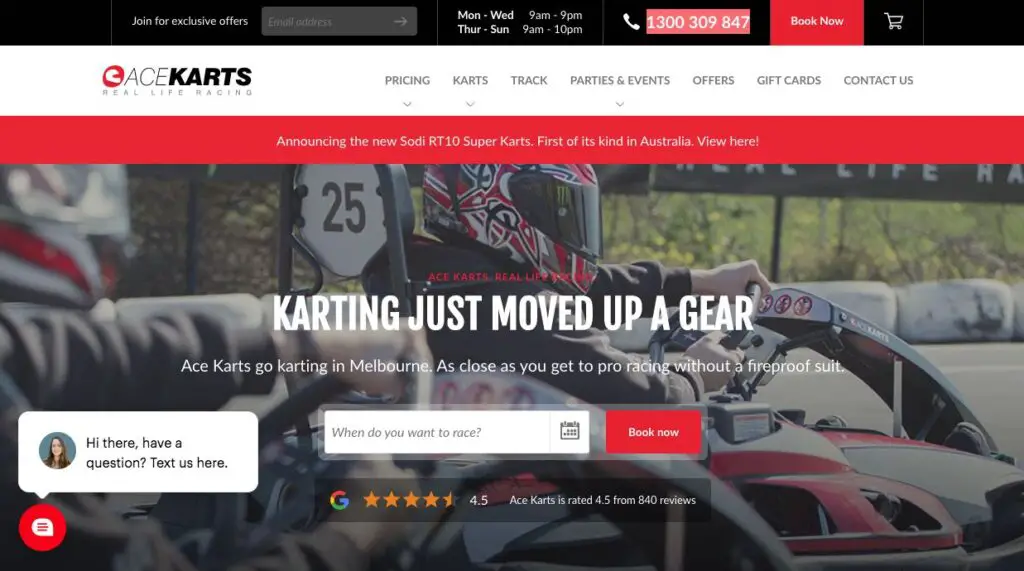Image resolution: width=1024 pixels, height=571 pixels.
Task: Select Contact Us in navigation
Action: click(x=878, y=80)
